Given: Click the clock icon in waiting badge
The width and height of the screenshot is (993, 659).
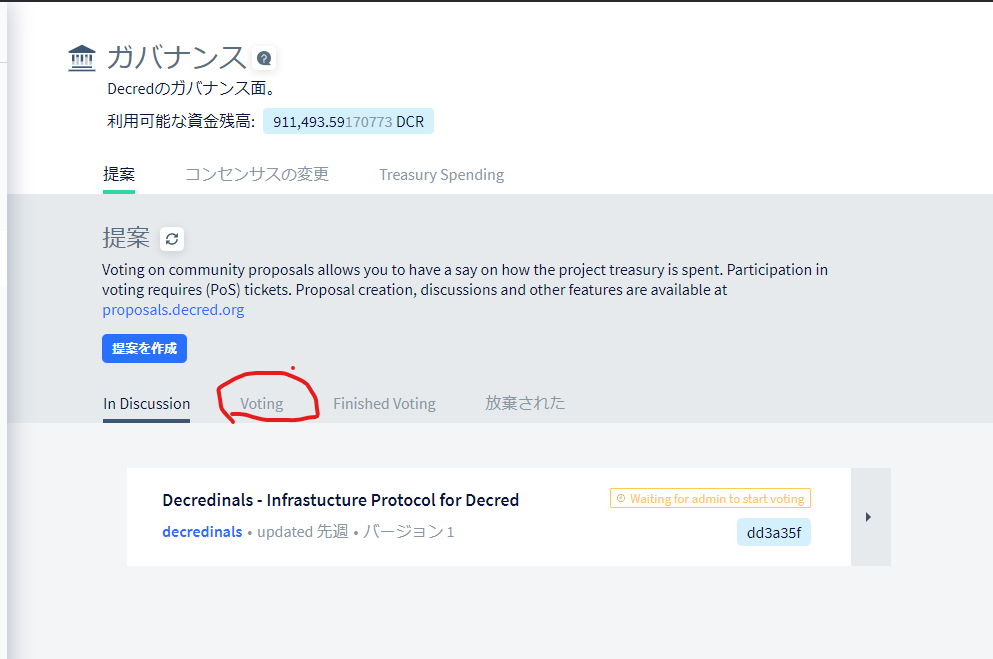Looking at the screenshot, I should coord(621,498).
